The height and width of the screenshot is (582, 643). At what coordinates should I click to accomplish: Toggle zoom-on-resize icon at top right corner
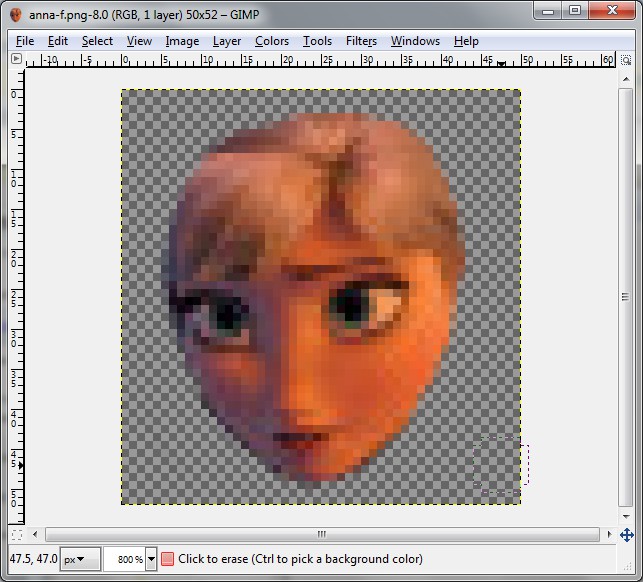[x=626, y=60]
